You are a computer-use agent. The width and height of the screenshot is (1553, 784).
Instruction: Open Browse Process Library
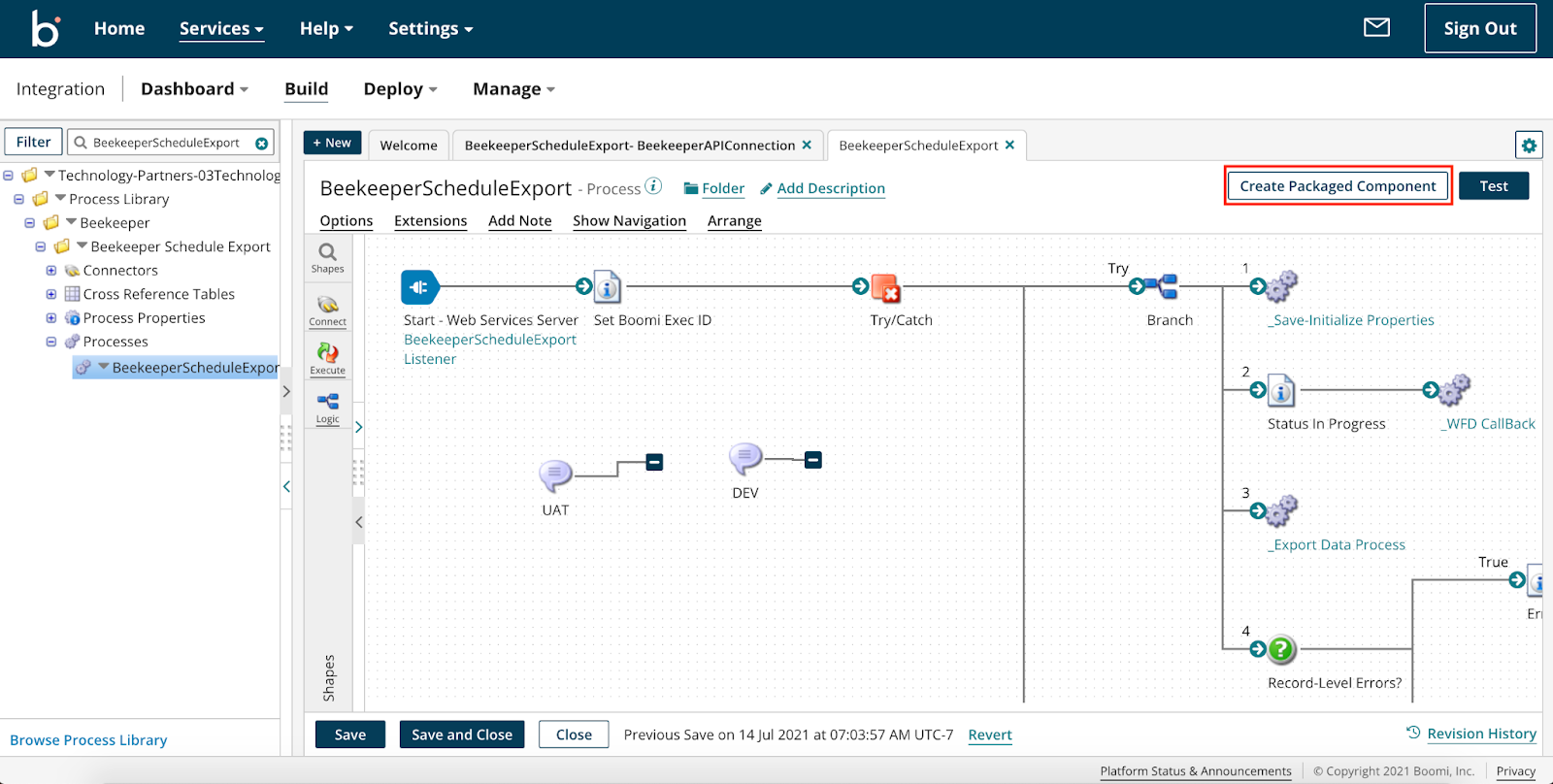point(88,740)
